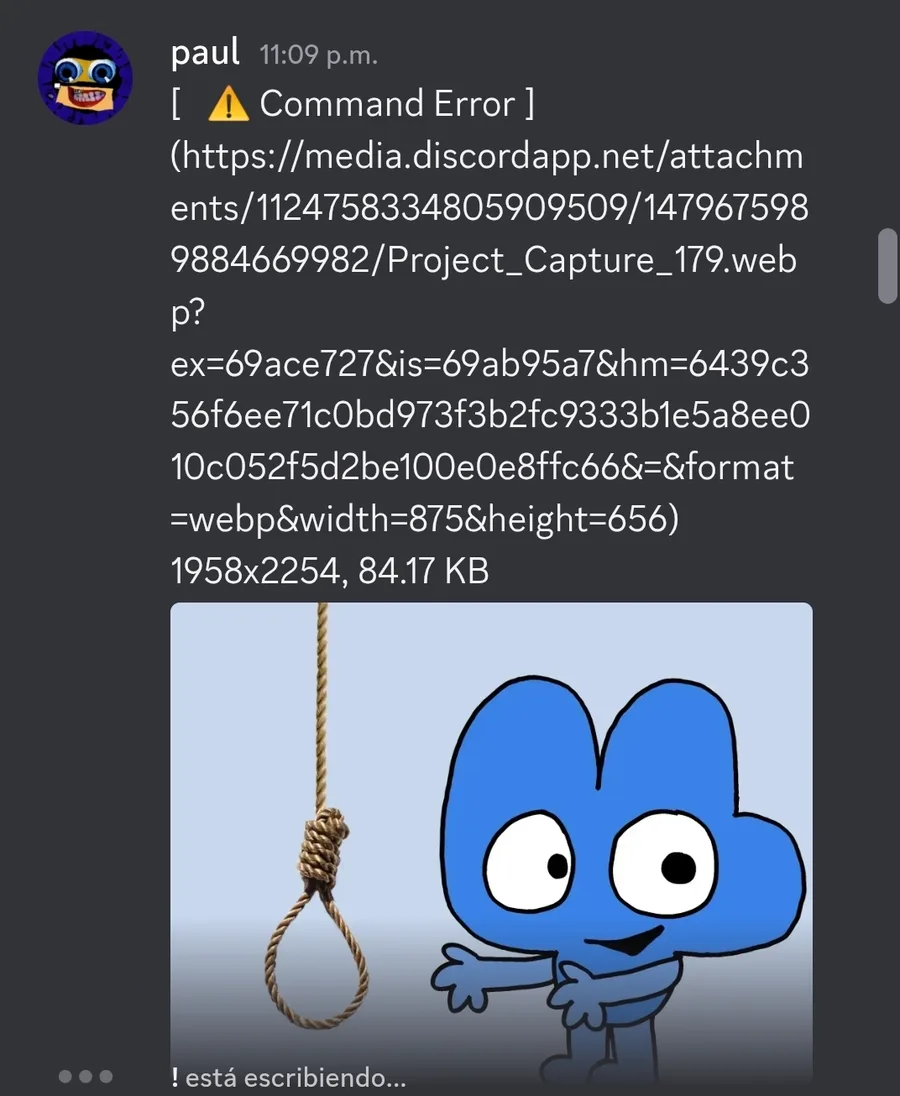
Task: Click the webp width and height URL line
Action: 425,519
